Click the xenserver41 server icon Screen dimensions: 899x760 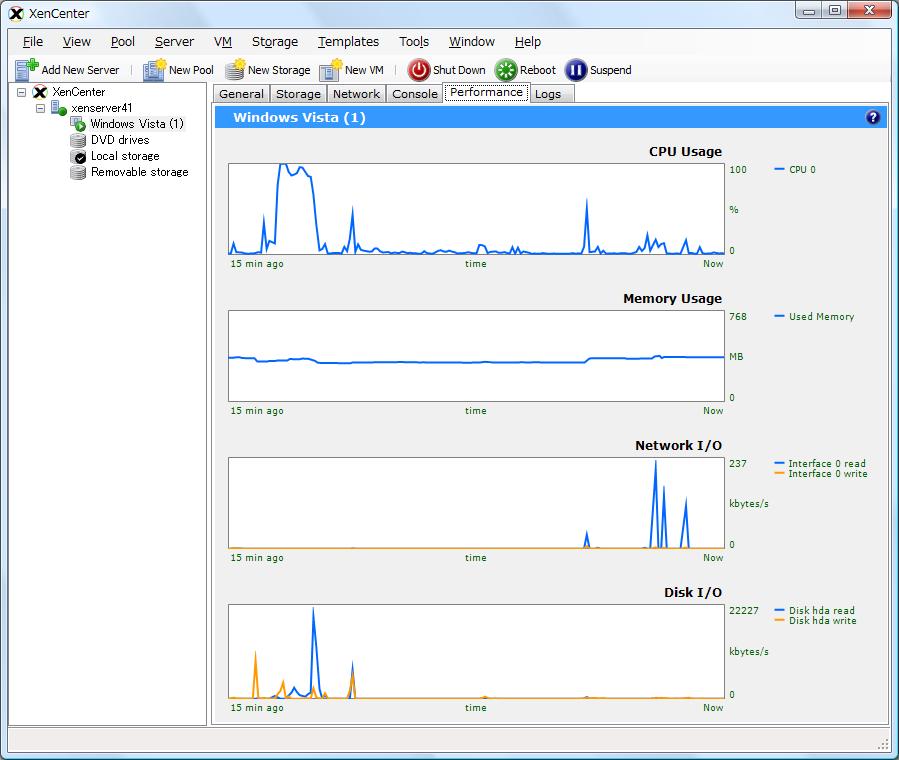pyautogui.click(x=59, y=108)
